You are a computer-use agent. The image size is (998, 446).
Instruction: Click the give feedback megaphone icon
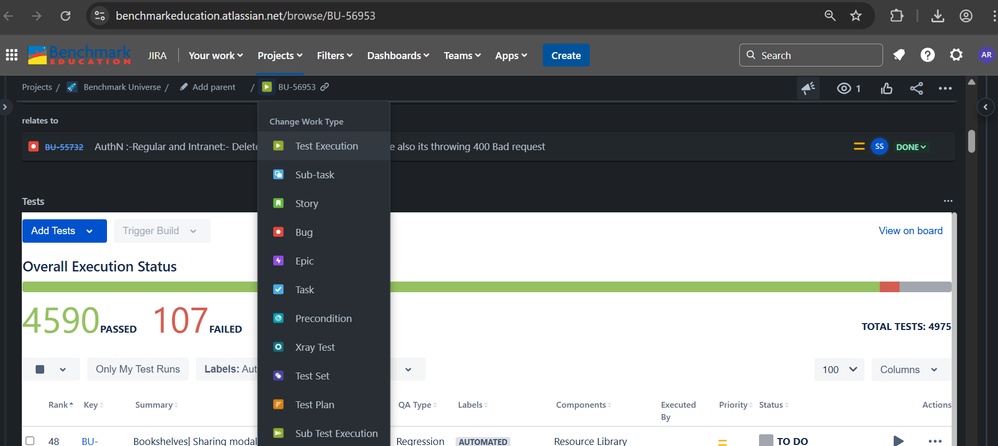(808, 88)
